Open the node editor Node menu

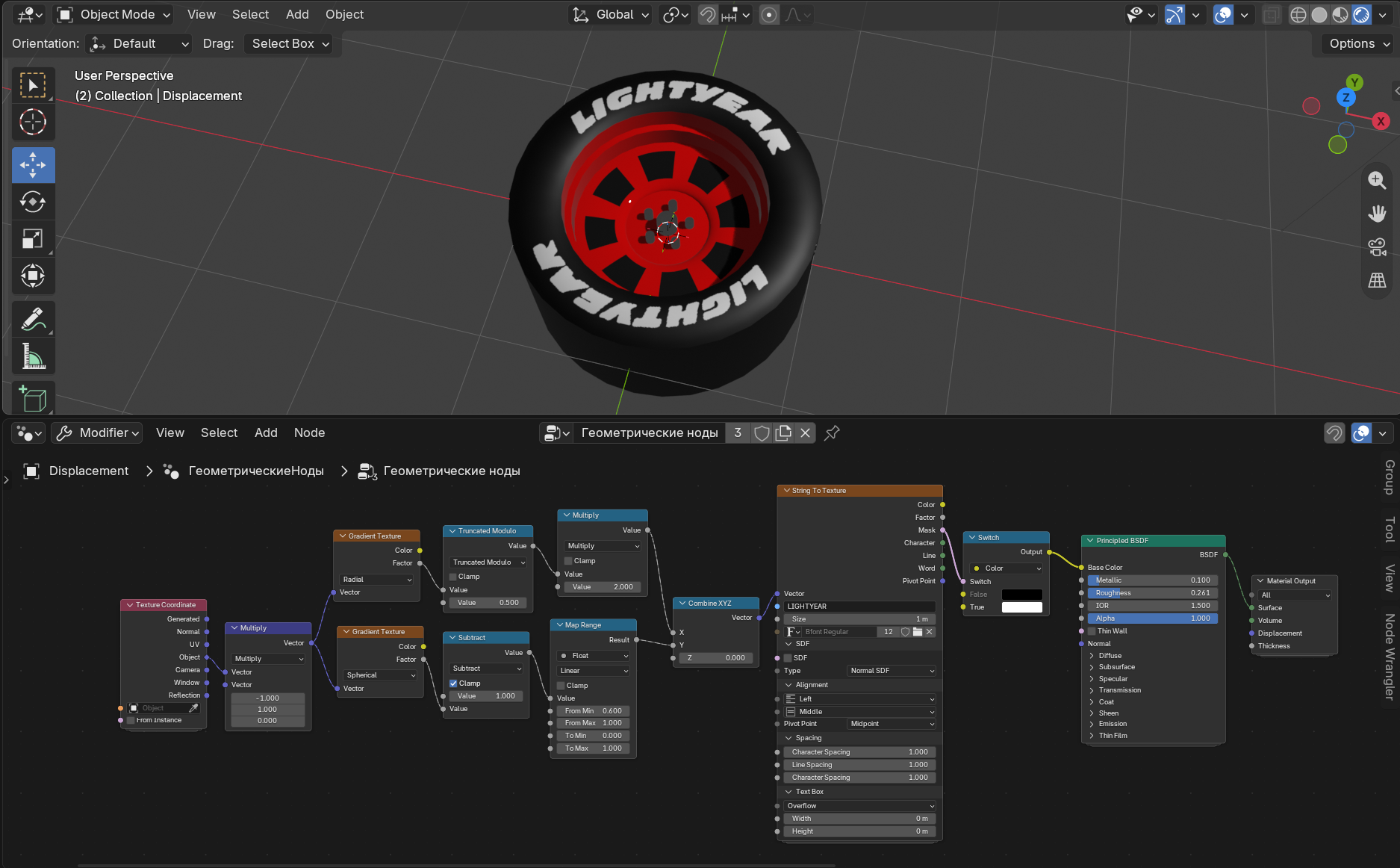coord(309,433)
